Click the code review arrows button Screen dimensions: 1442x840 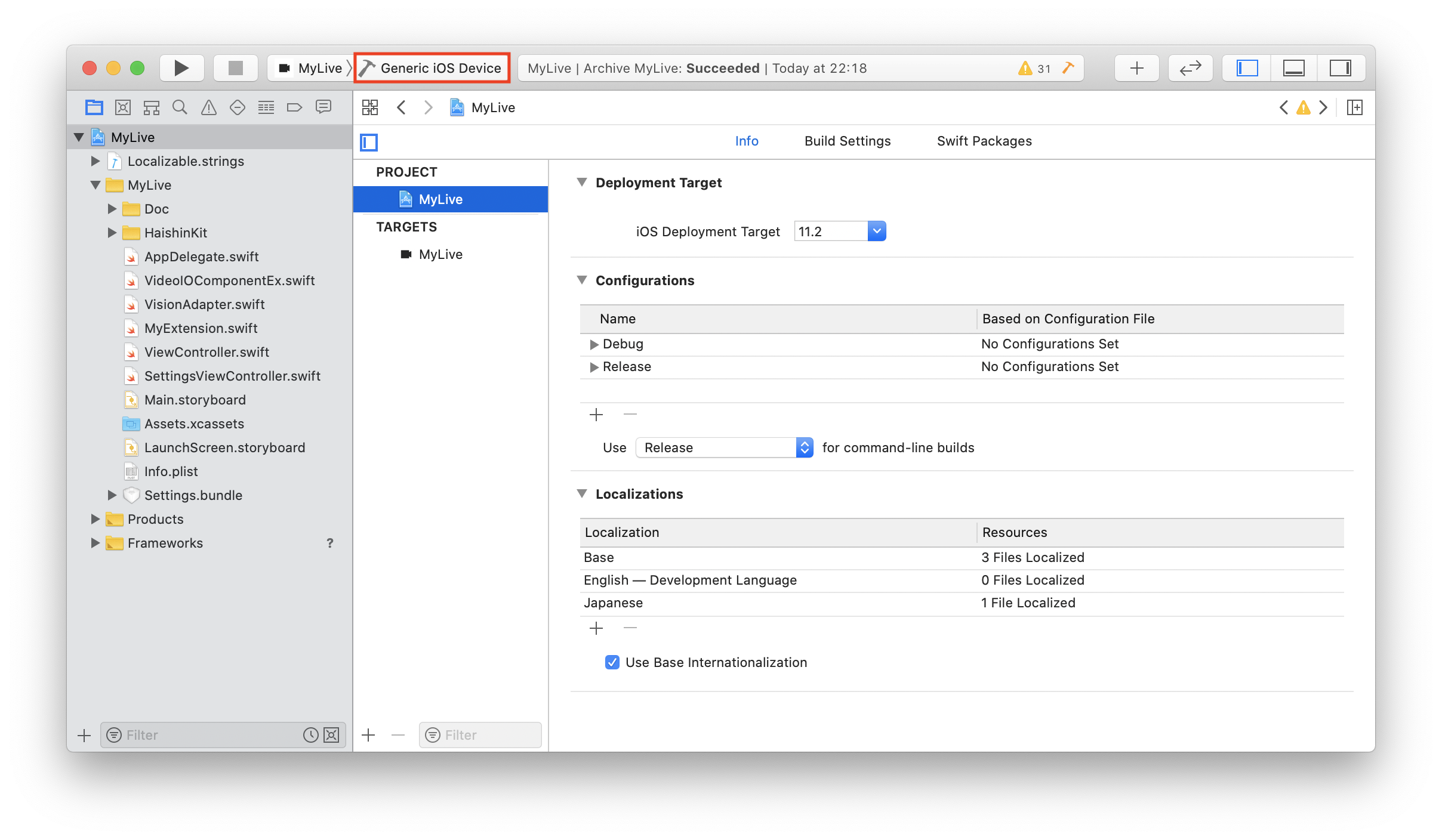1190,68
